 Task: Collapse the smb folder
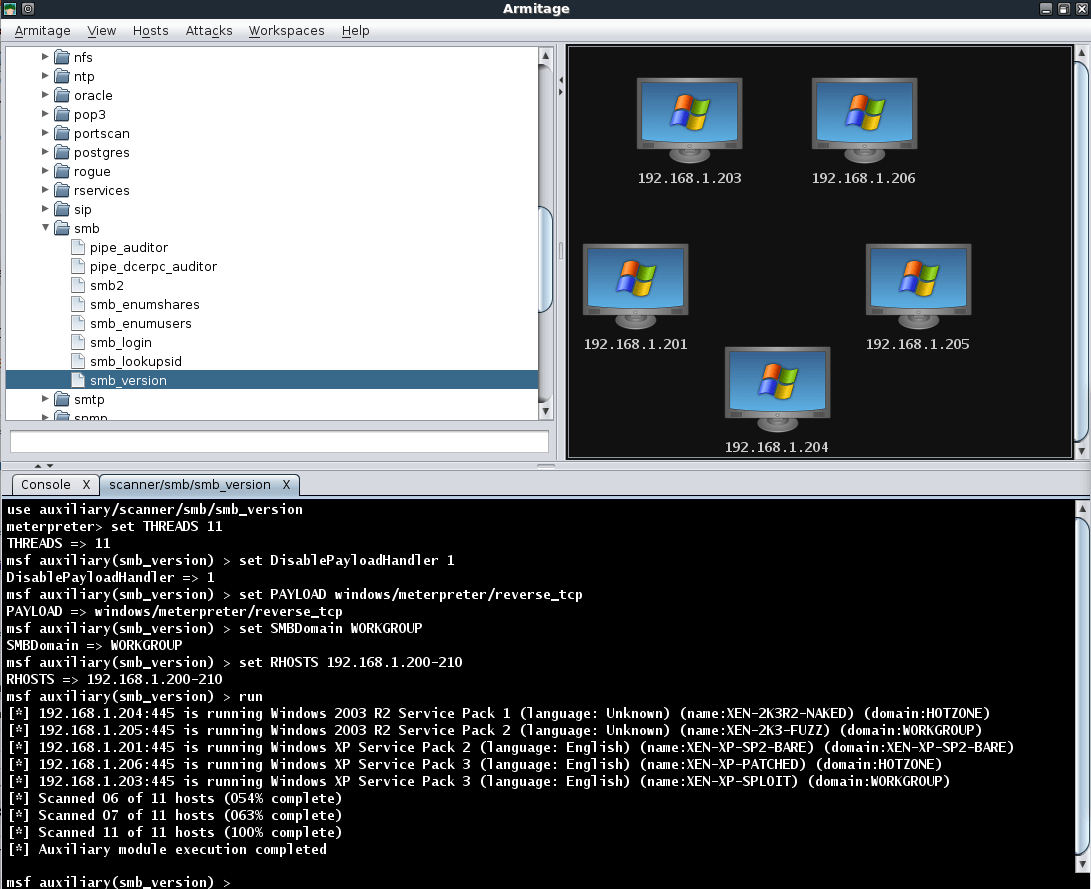coord(46,229)
